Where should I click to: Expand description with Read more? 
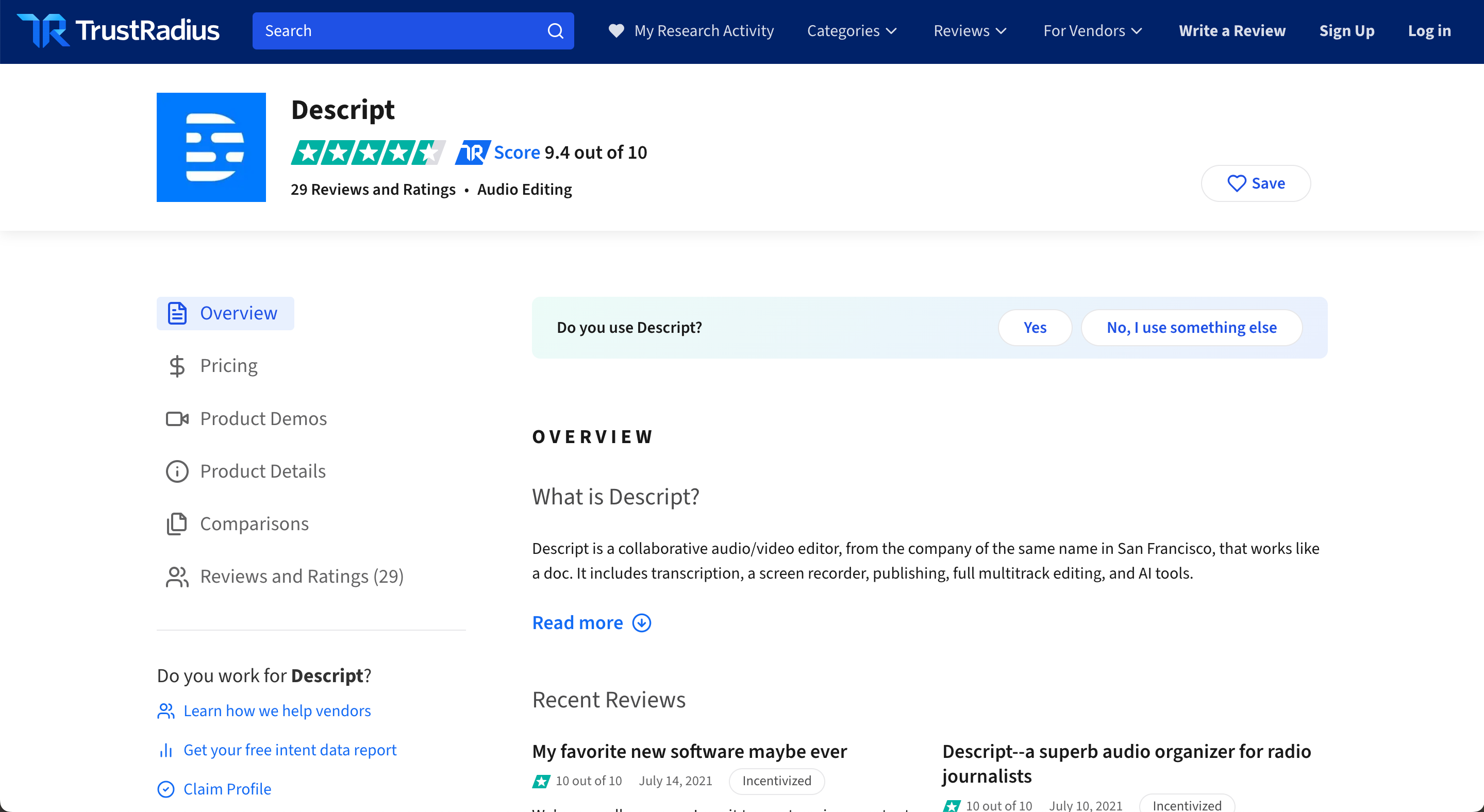pyautogui.click(x=592, y=623)
